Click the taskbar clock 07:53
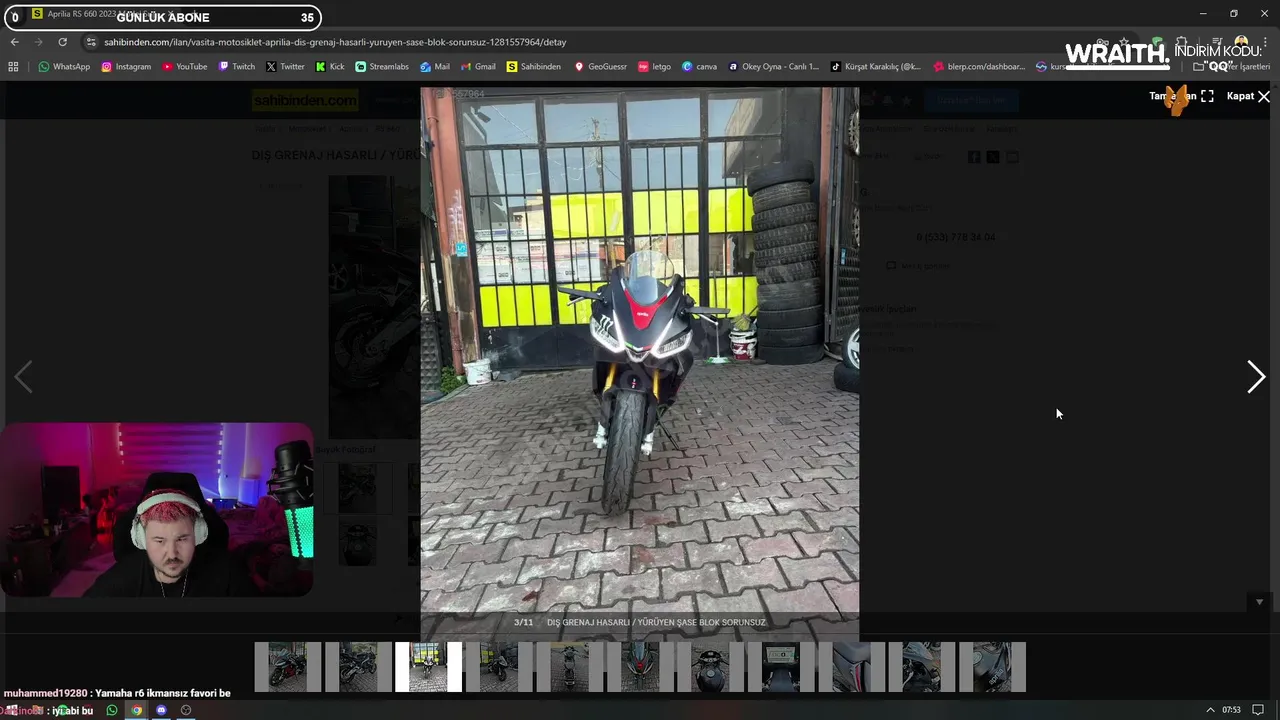This screenshot has width=1280, height=720. coord(1231,710)
